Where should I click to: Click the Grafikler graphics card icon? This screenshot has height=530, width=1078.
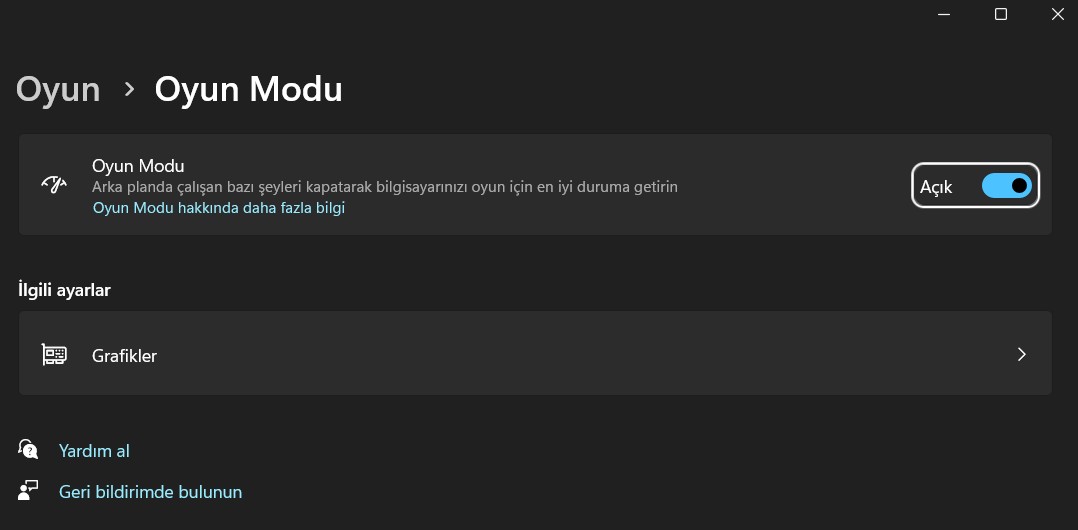tap(54, 355)
